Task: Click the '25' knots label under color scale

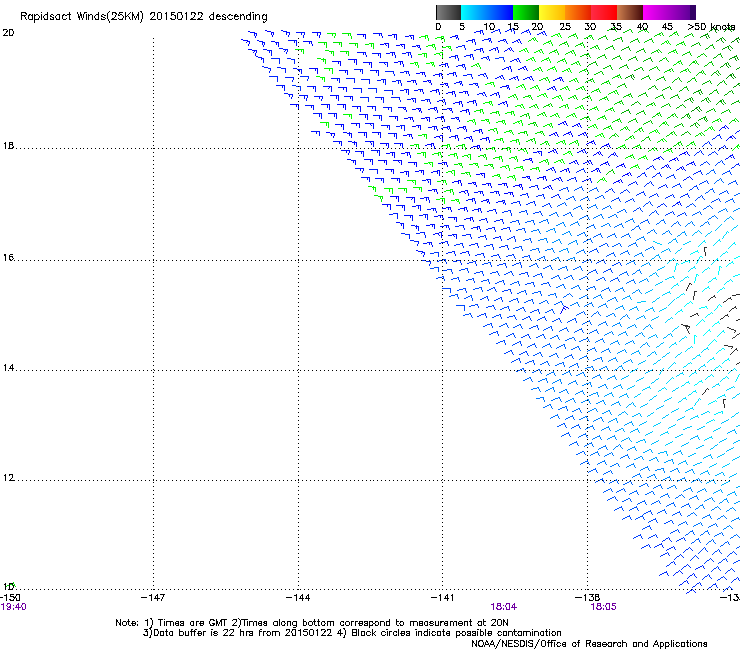Action: pos(565,27)
